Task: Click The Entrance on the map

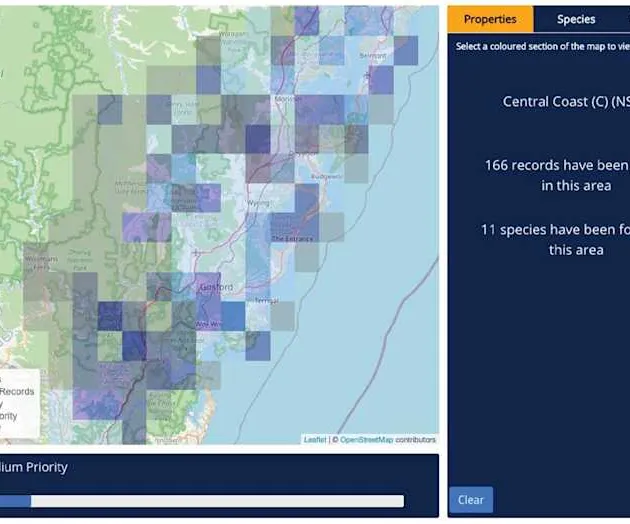Action: tap(293, 238)
